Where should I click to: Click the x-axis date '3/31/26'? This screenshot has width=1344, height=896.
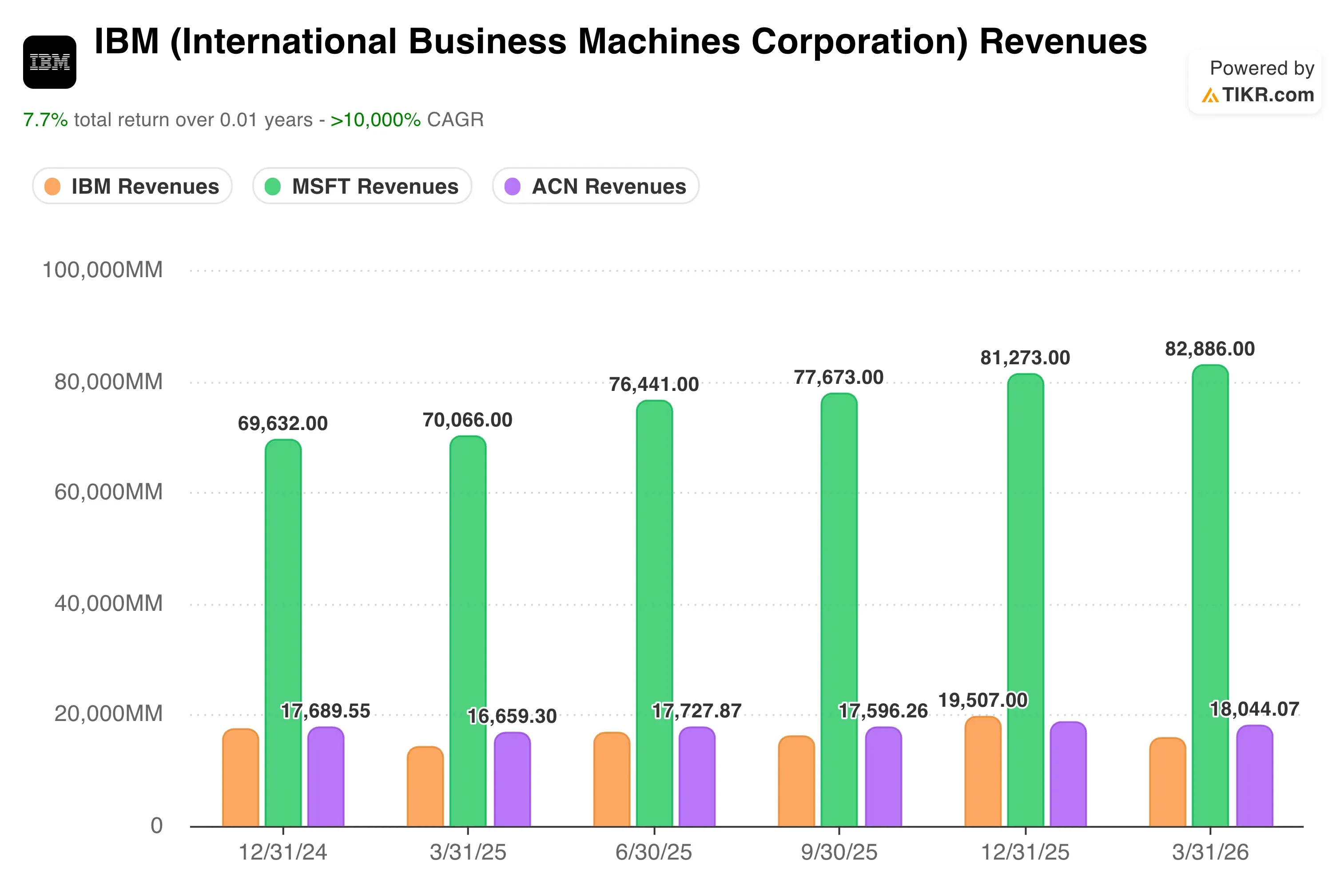tap(1210, 852)
